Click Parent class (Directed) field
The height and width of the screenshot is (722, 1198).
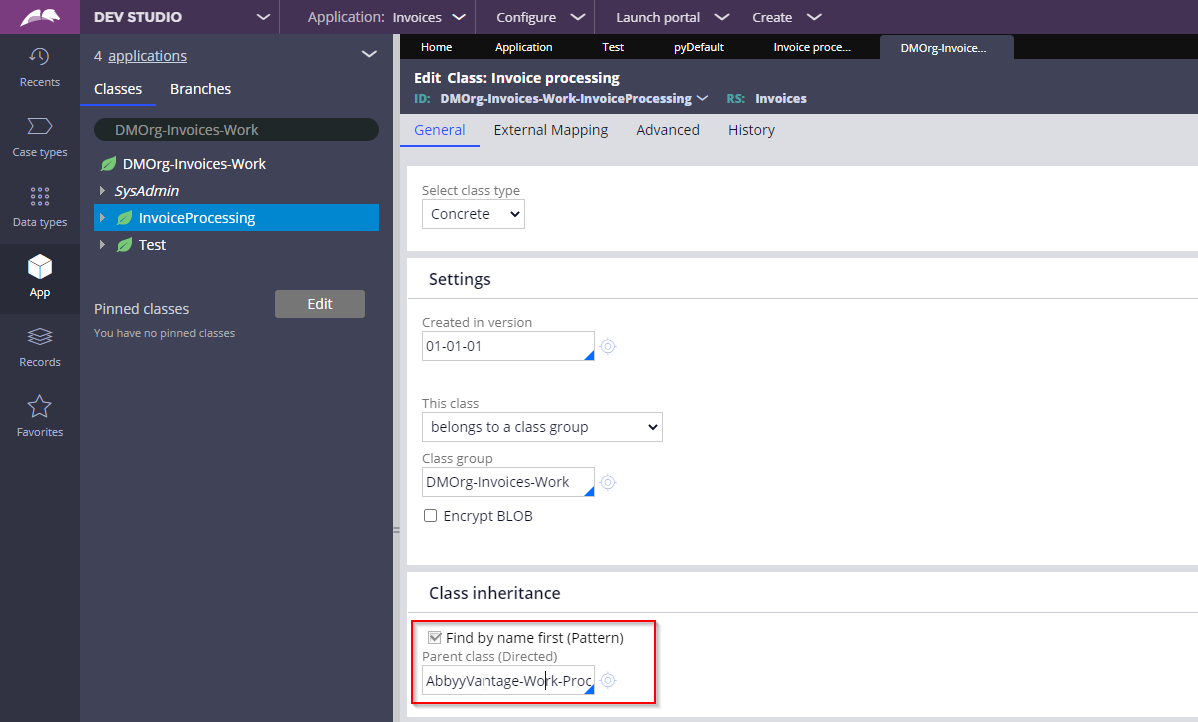508,680
